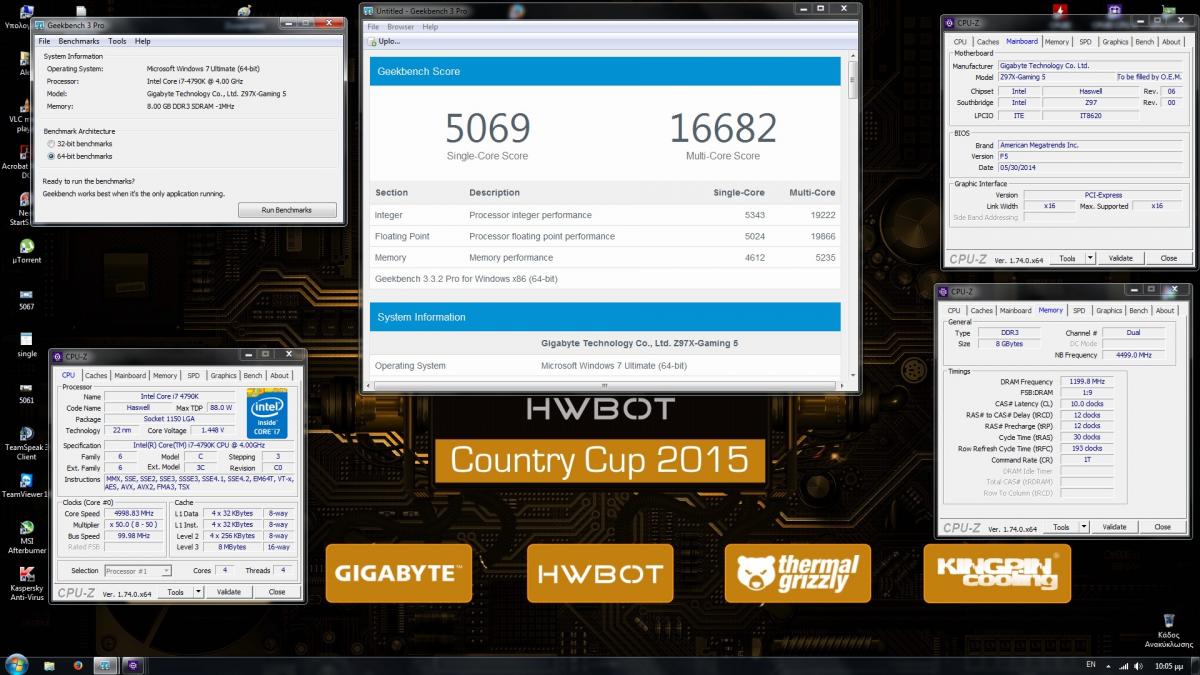Switch to Mainboard tab in CPU-Z CPU window
Image resolution: width=1200 pixels, height=675 pixels.
130,376
